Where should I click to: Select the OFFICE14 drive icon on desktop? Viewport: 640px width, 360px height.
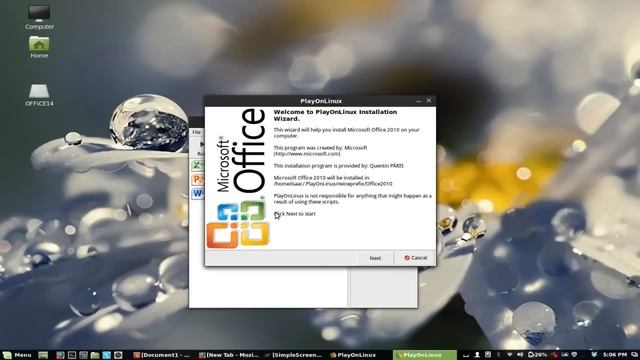[x=39, y=96]
